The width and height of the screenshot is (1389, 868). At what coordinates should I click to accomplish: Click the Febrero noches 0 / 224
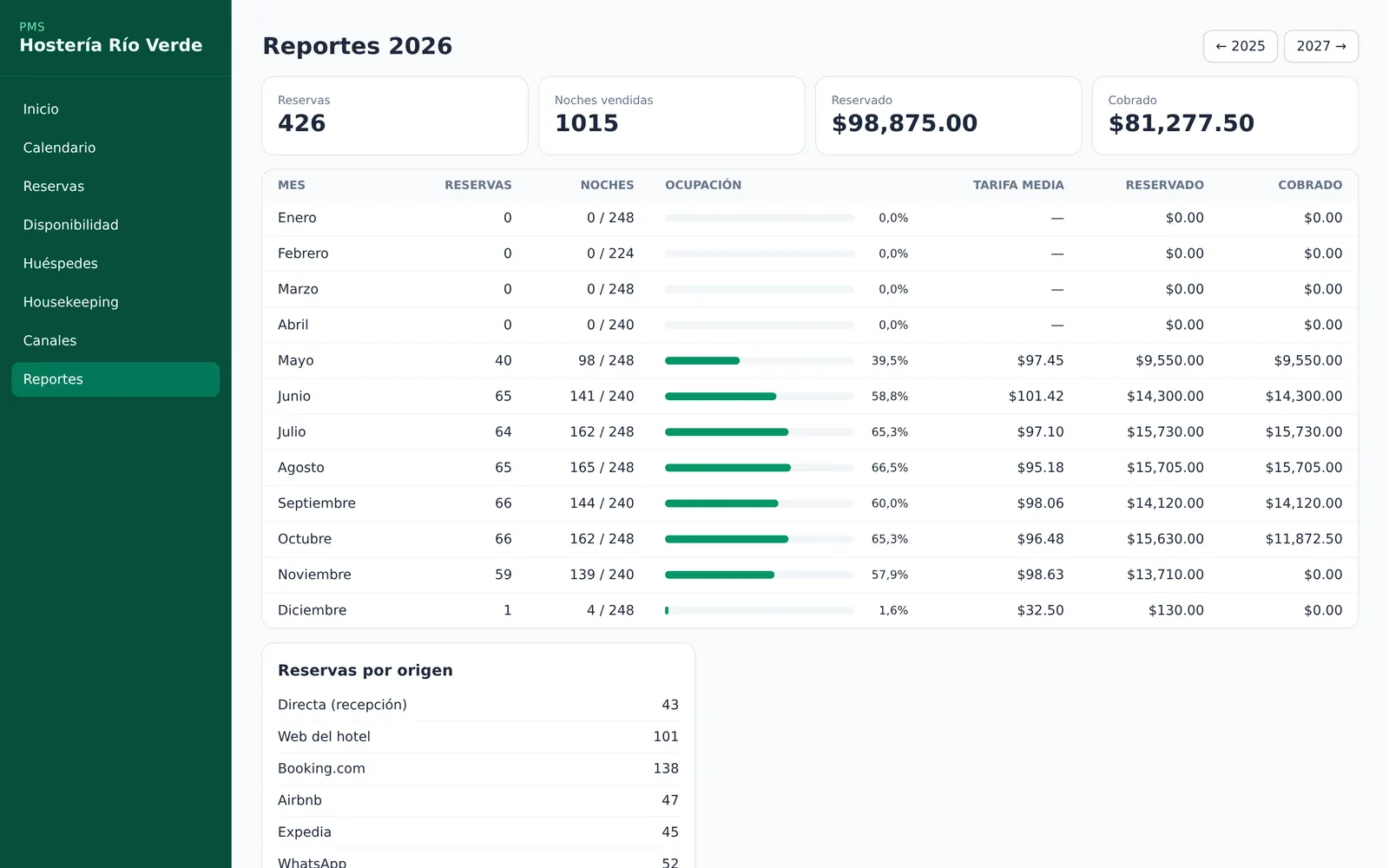pyautogui.click(x=610, y=253)
